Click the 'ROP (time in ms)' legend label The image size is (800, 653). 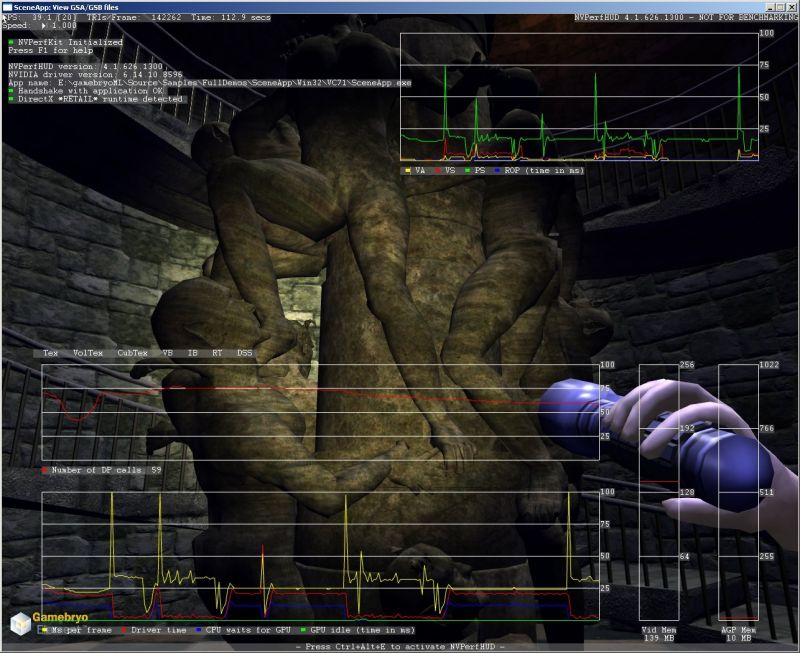[544, 170]
